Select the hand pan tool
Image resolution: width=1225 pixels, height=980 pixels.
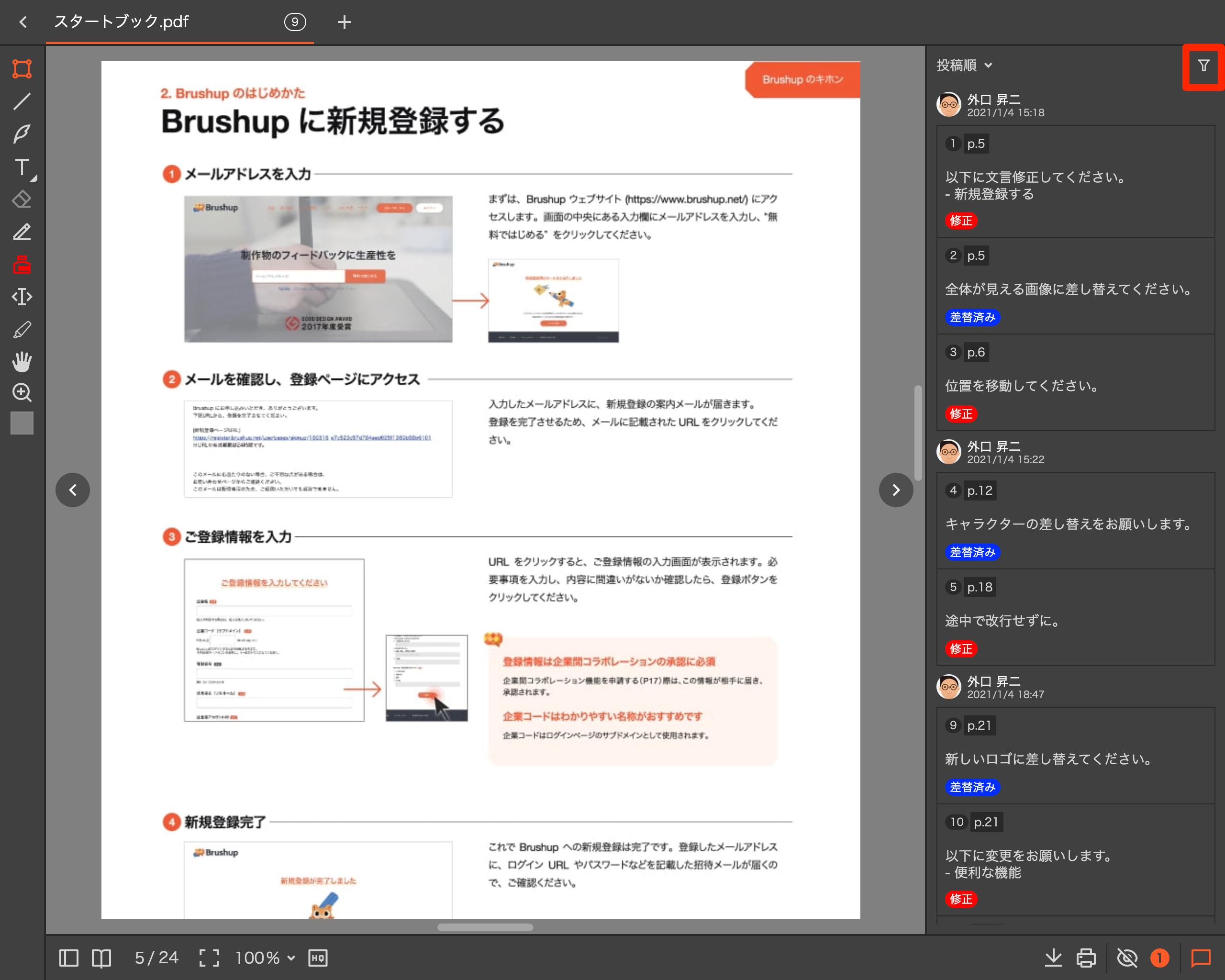[22, 361]
